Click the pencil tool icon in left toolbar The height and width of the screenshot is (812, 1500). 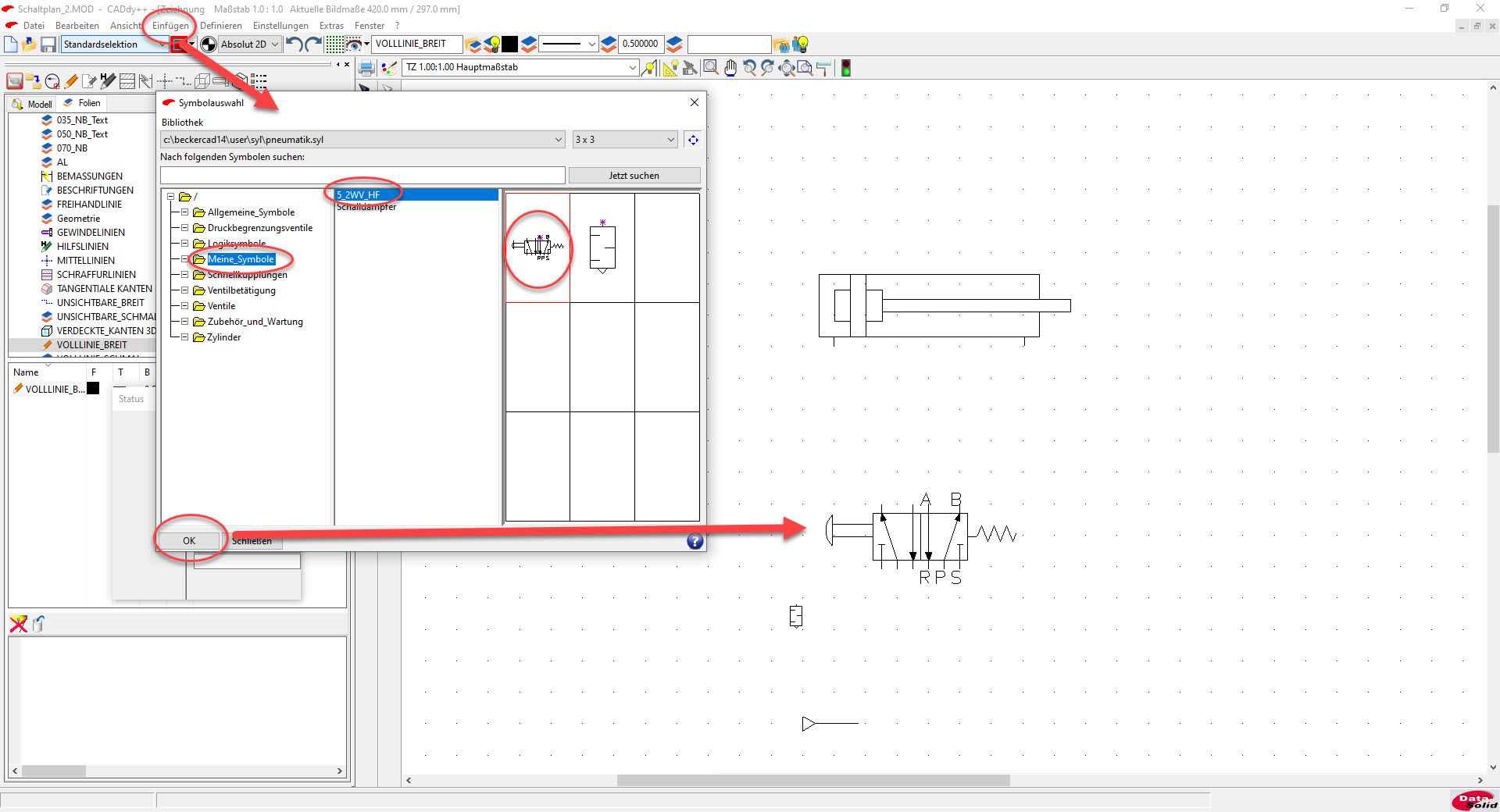pyautogui.click(x=71, y=80)
